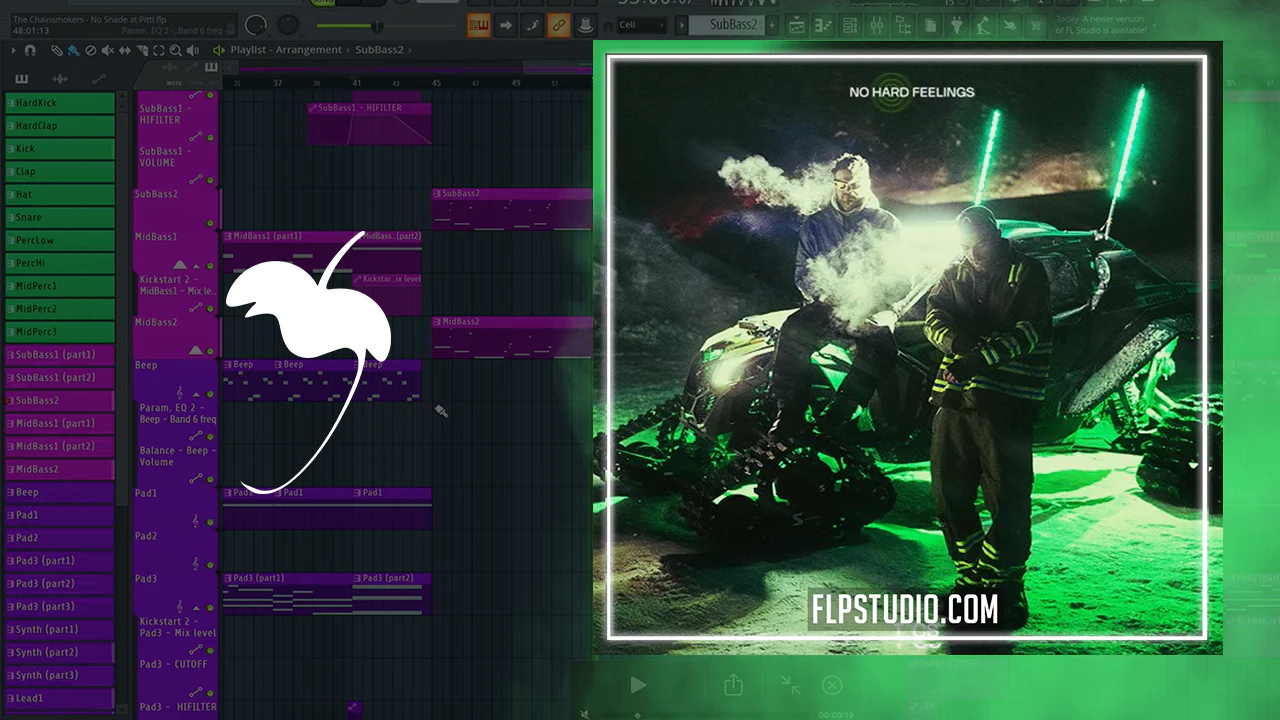Click the treble clef icon on Beep track

pos(180,393)
